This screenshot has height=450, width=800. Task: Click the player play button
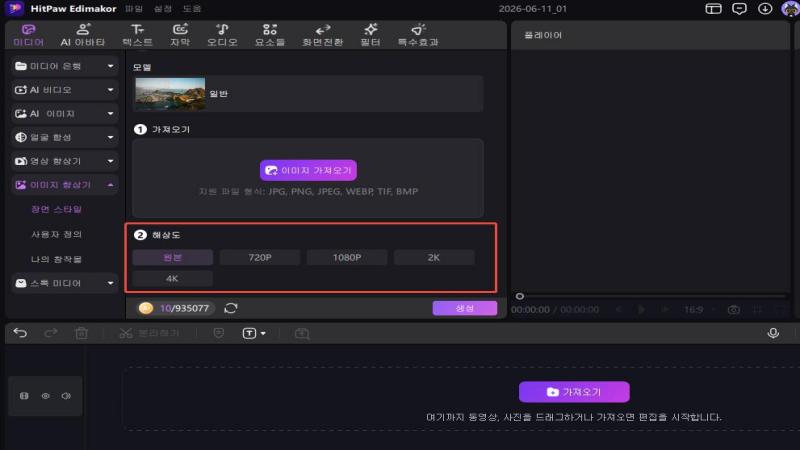(x=641, y=309)
